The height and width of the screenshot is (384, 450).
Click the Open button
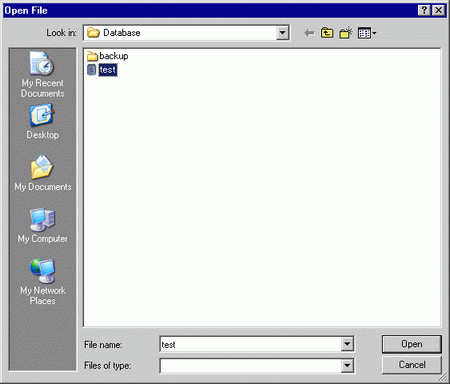[x=412, y=344]
